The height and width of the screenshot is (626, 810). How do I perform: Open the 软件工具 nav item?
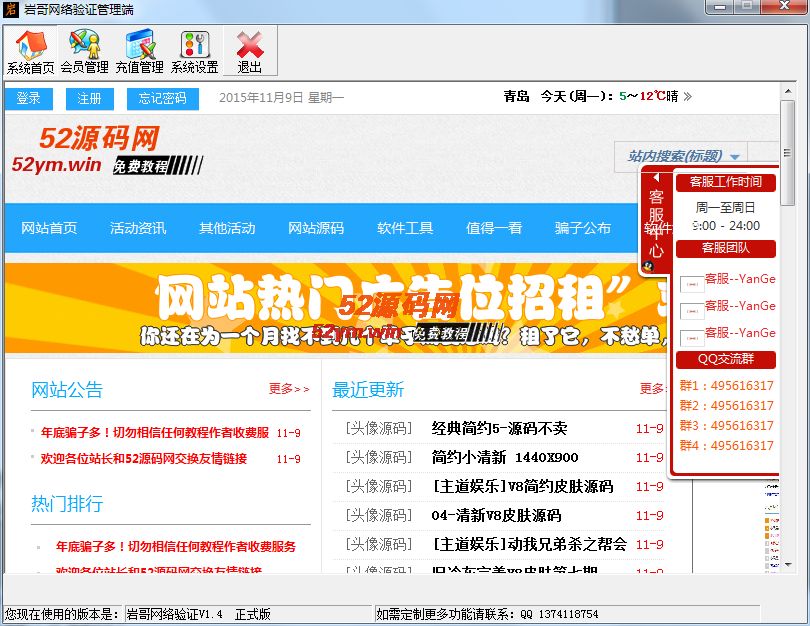click(x=405, y=228)
